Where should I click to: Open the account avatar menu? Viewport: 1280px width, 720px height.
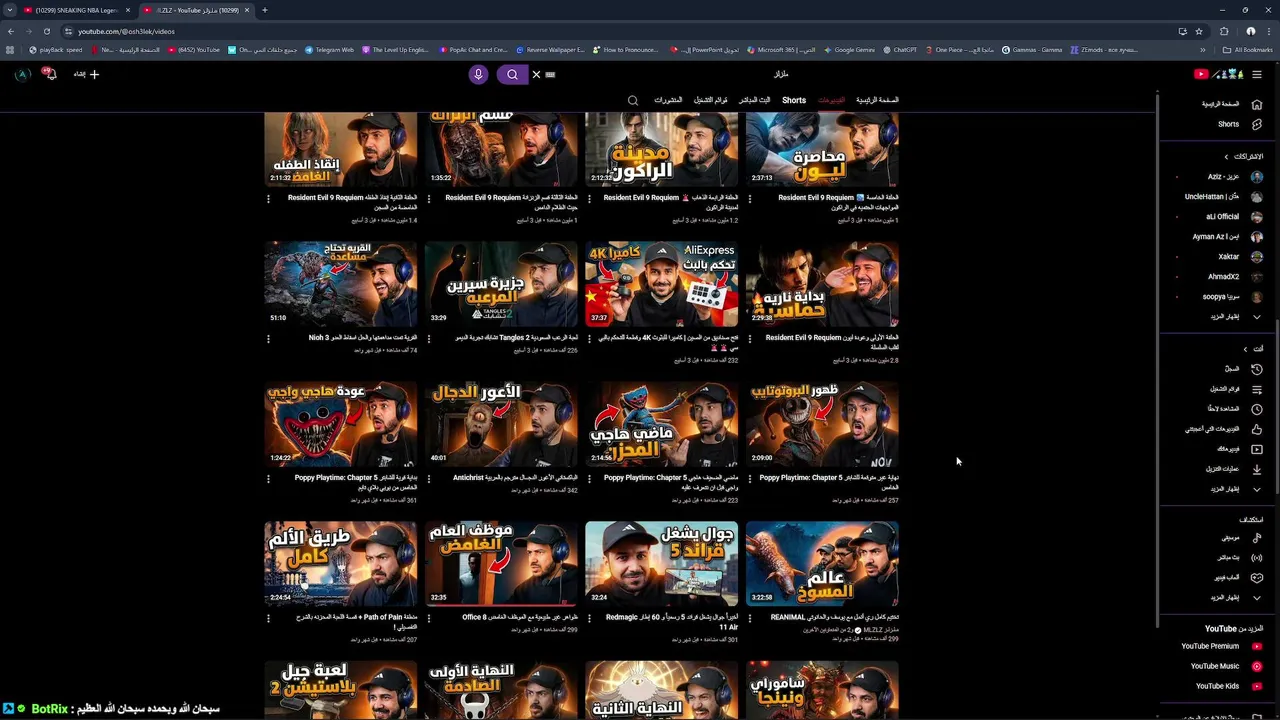[22, 74]
